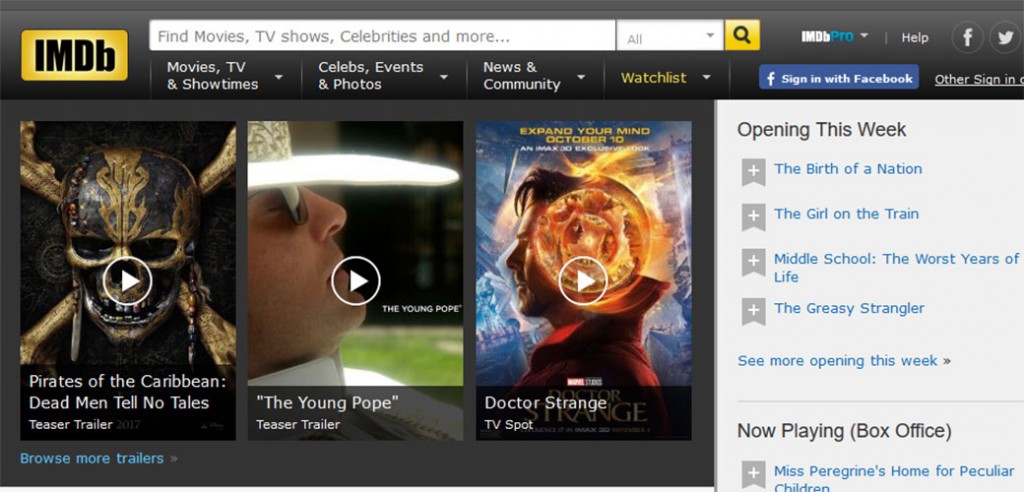Image resolution: width=1024 pixels, height=492 pixels.
Task: Click Sign in with Facebook button
Action: (x=839, y=78)
